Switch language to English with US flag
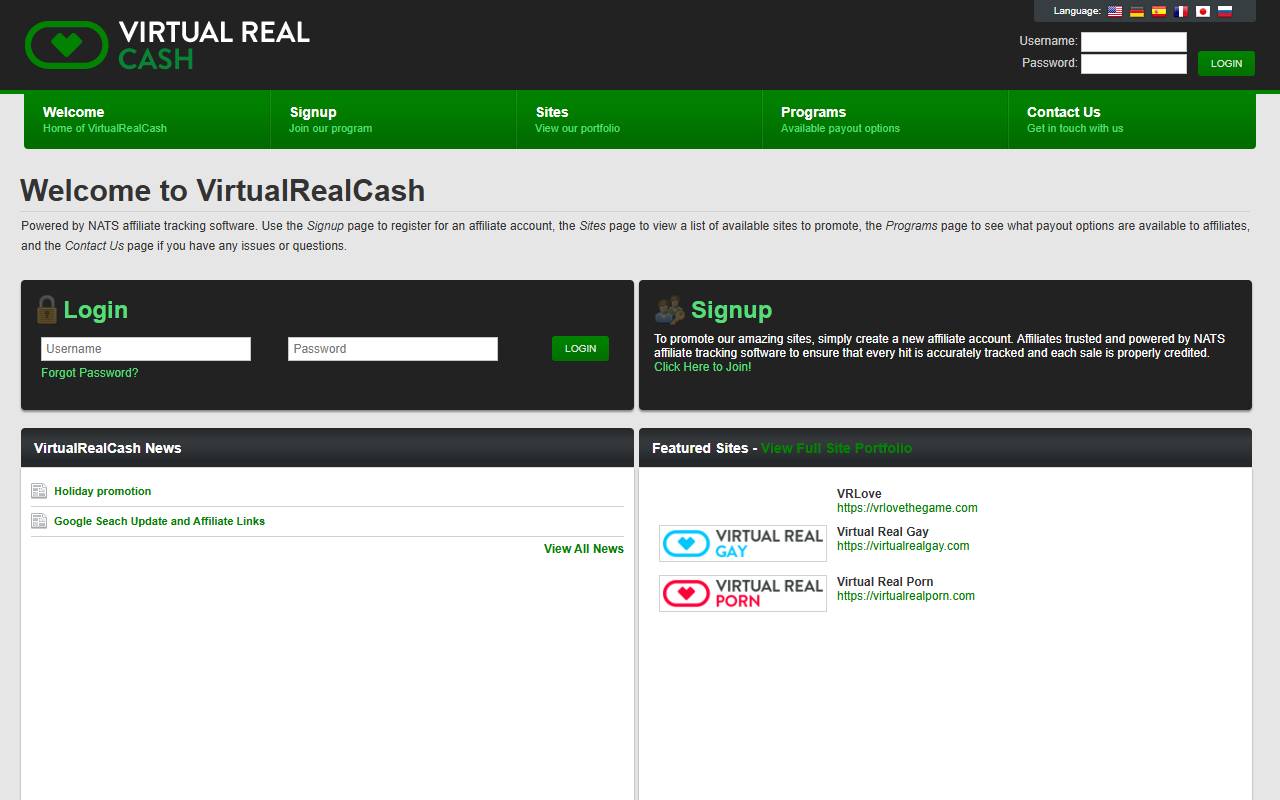 [1115, 12]
